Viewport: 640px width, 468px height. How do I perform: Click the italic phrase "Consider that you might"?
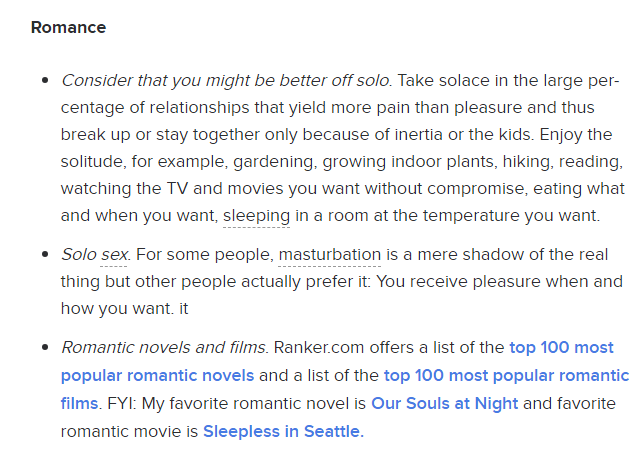[x=160, y=80]
